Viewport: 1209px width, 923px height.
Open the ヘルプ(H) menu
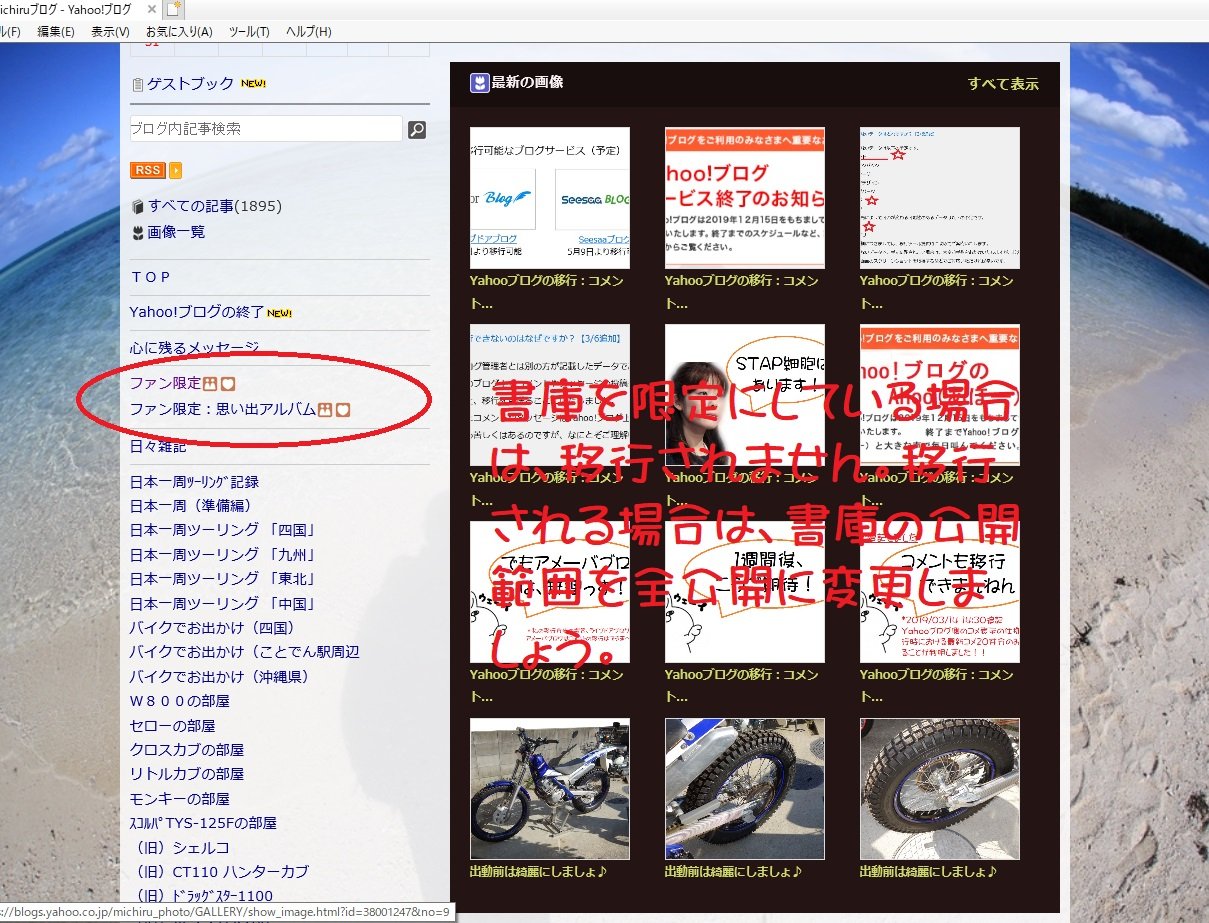click(x=309, y=32)
